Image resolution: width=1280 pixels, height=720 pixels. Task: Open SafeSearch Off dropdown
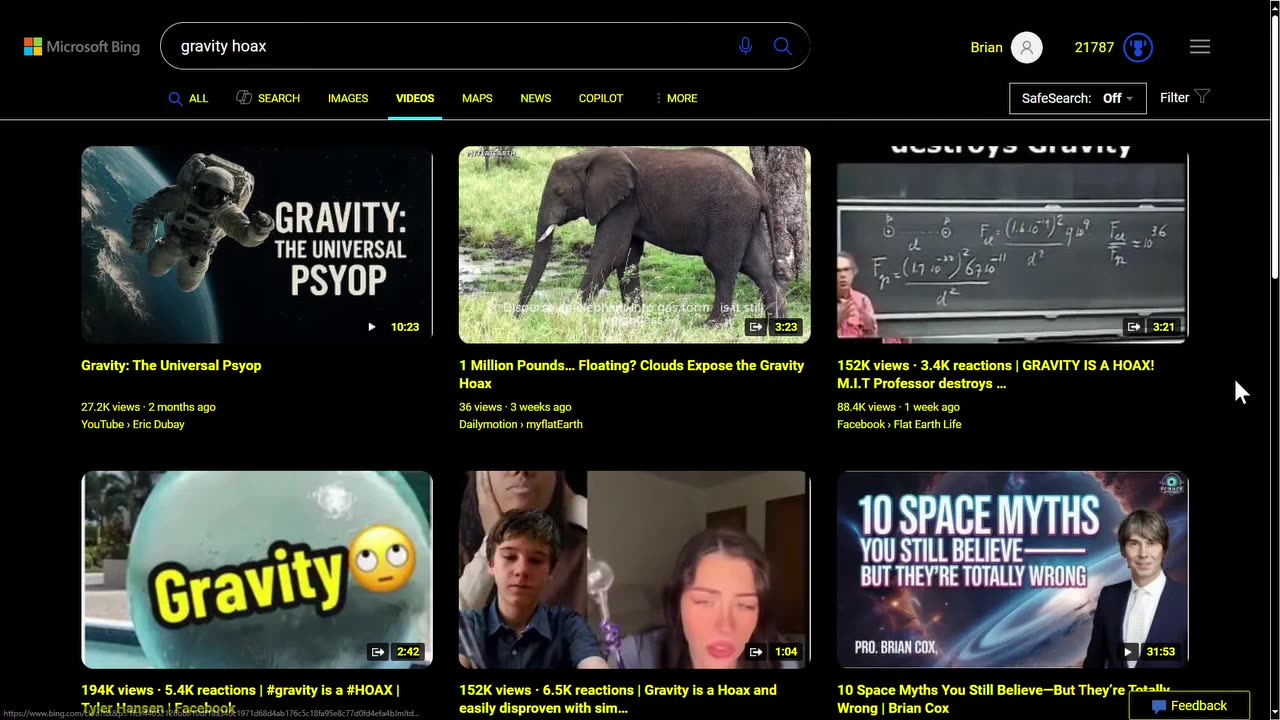click(1078, 98)
